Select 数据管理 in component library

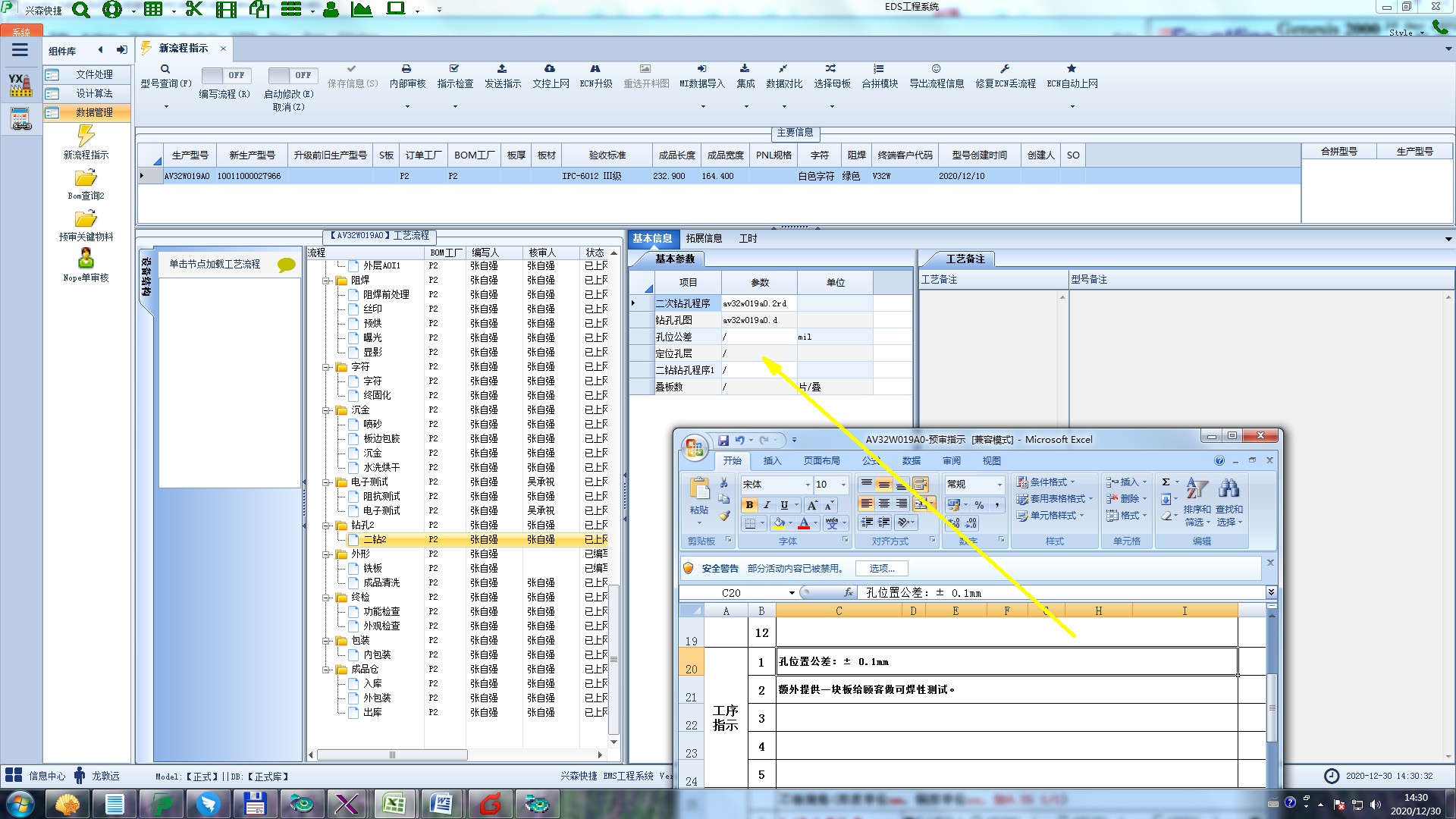[94, 112]
